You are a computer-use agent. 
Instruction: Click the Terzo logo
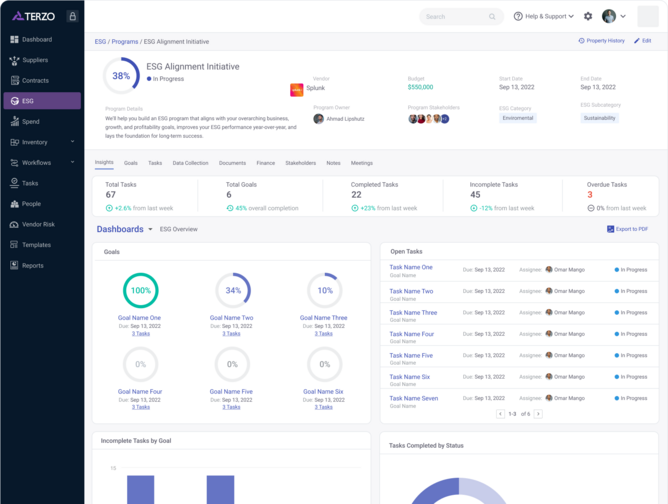coord(34,16)
